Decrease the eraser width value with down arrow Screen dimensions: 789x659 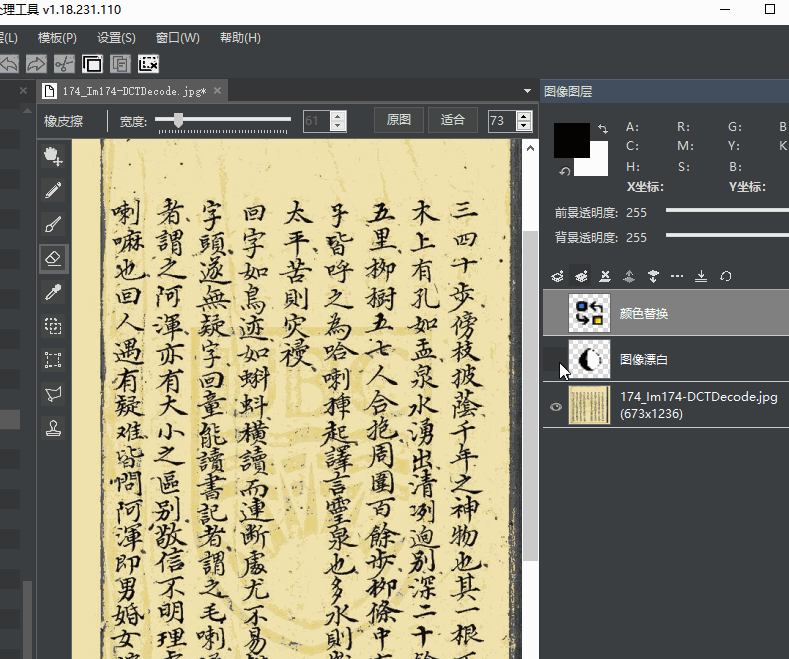pos(338,126)
